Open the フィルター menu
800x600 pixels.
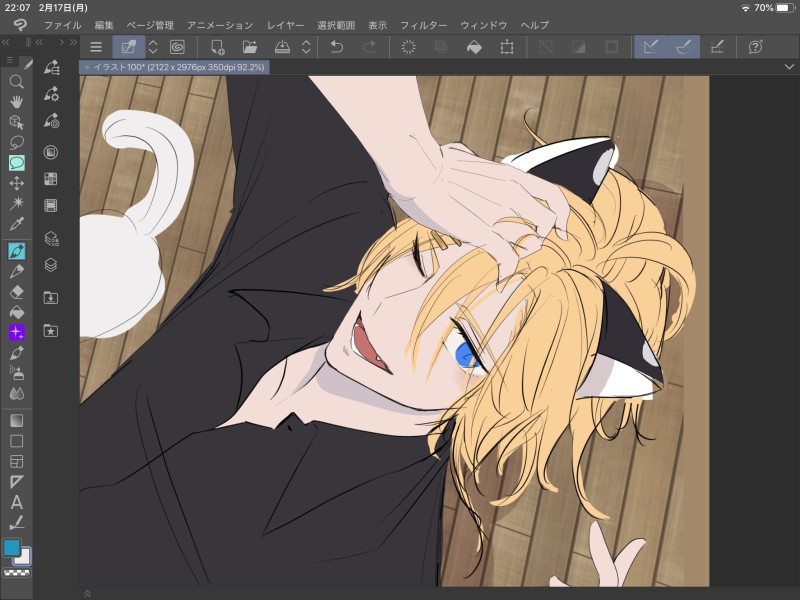[x=423, y=25]
